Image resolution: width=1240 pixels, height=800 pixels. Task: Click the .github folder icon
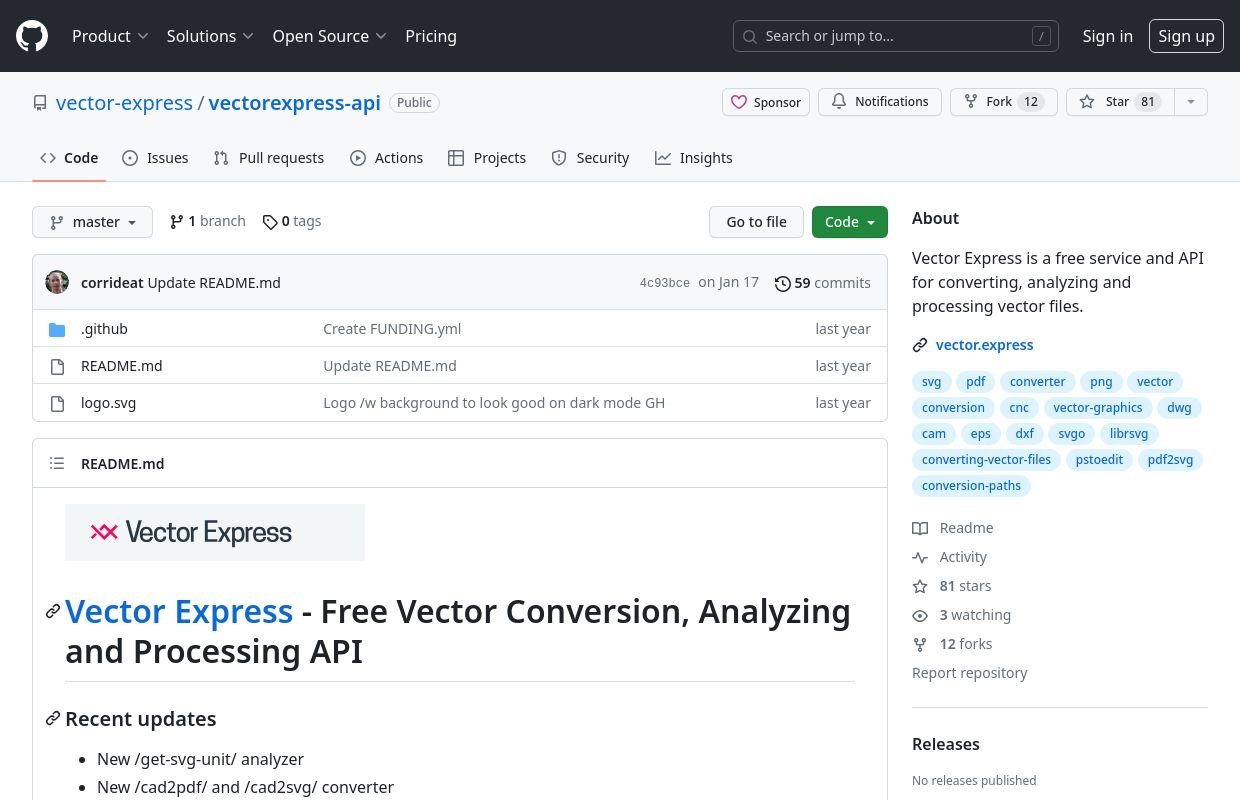coord(57,329)
